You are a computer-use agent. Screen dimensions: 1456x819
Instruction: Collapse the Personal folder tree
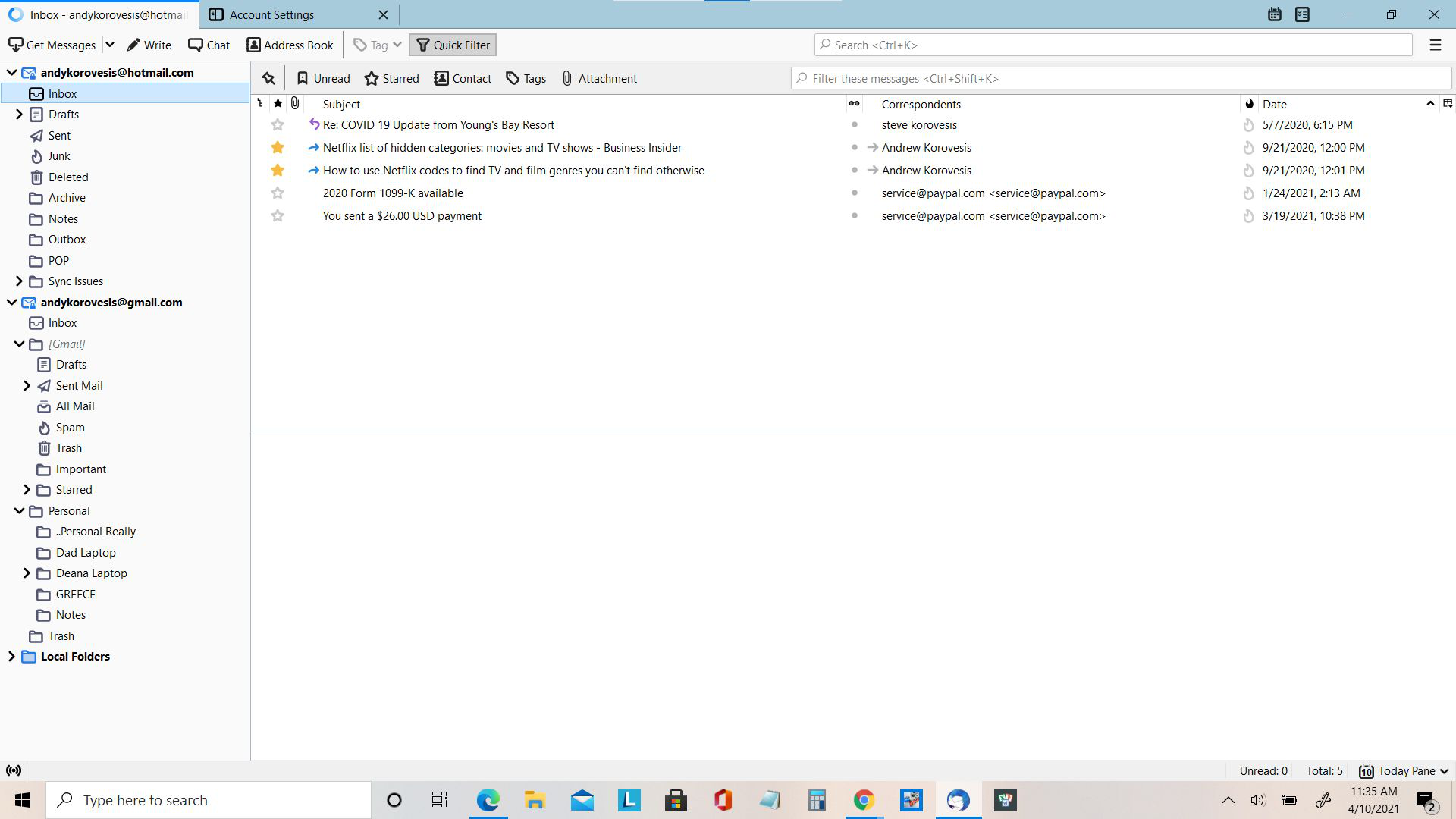[x=19, y=511]
